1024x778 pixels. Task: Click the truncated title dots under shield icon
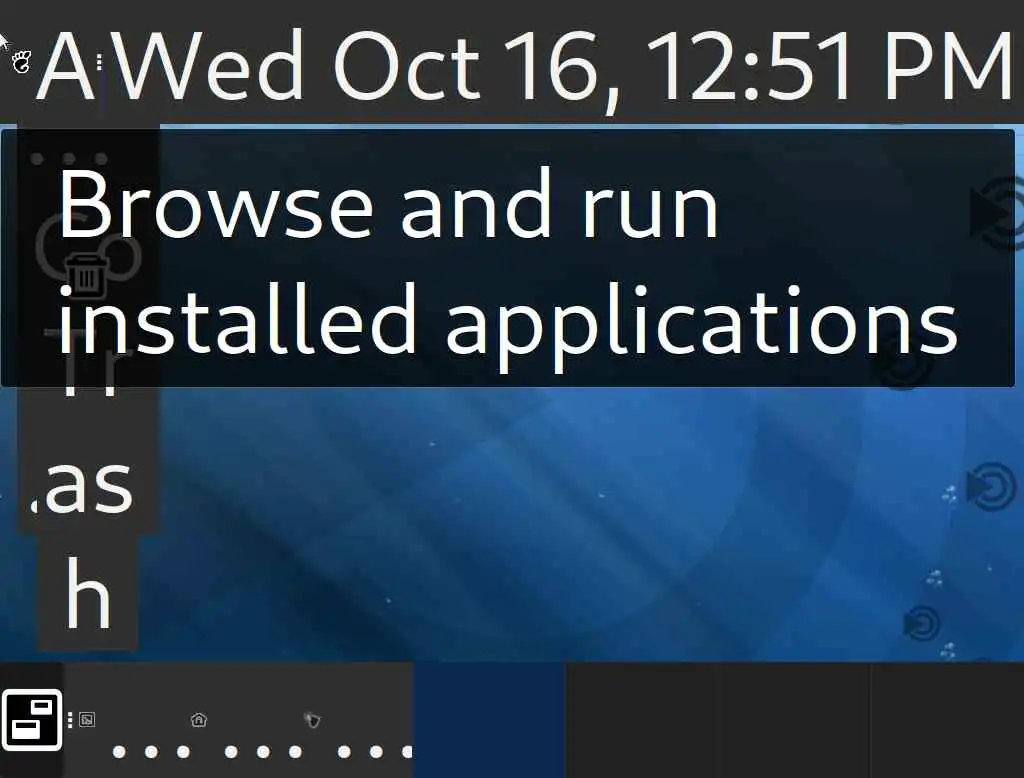click(x=376, y=752)
